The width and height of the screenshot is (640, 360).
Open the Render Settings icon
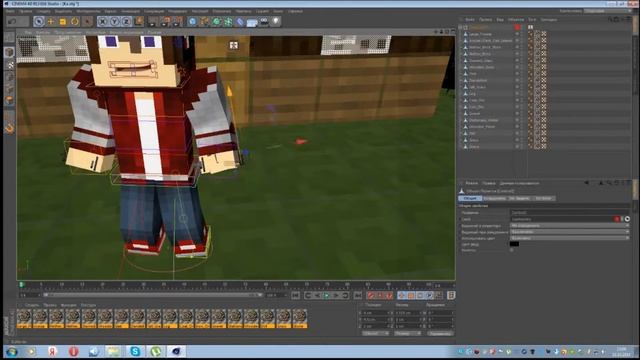178,21
